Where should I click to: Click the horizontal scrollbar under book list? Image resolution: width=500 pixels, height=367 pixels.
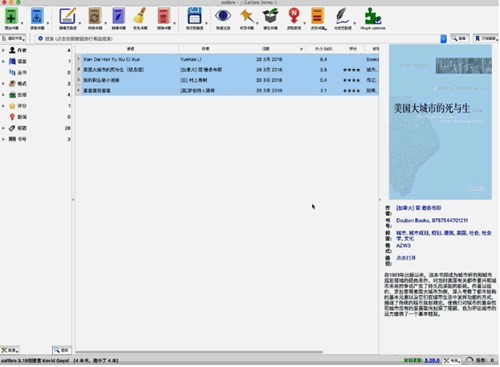pos(199,351)
